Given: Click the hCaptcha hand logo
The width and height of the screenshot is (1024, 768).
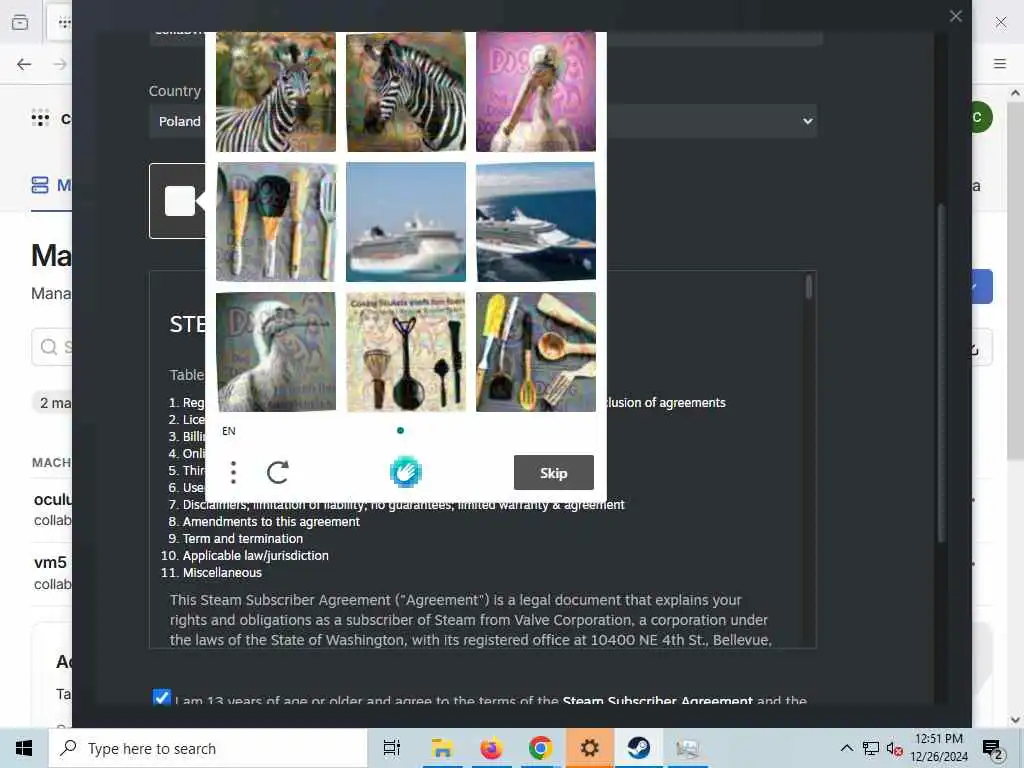Looking at the screenshot, I should point(406,472).
